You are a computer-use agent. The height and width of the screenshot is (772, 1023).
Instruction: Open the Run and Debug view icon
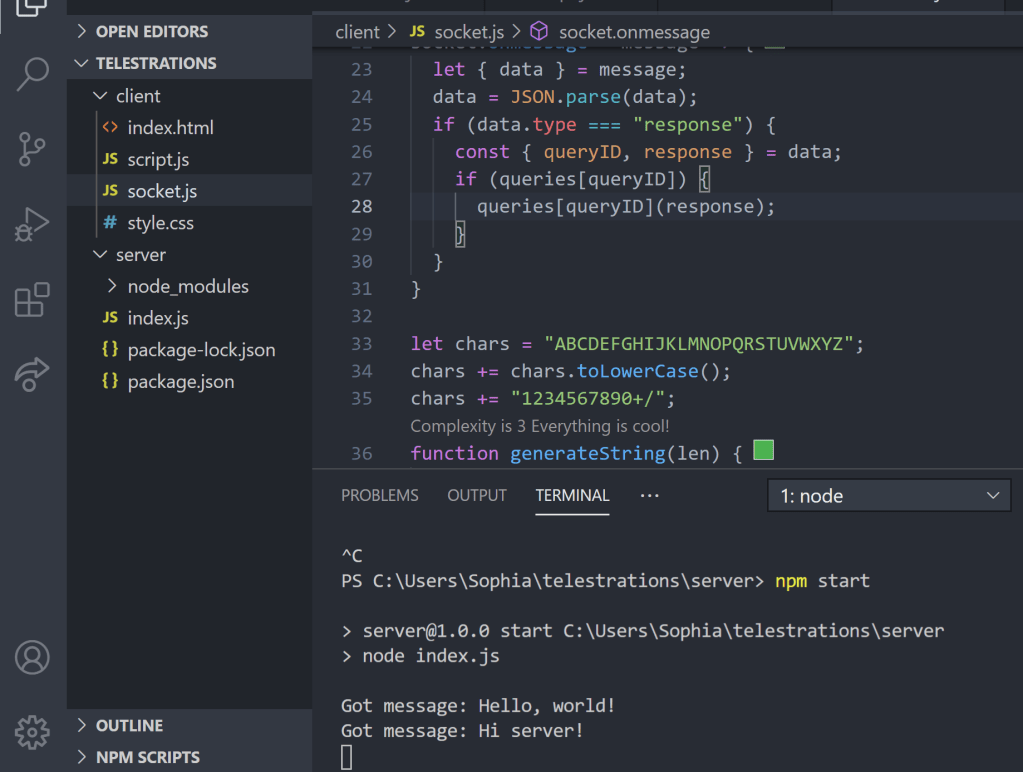[x=32, y=225]
